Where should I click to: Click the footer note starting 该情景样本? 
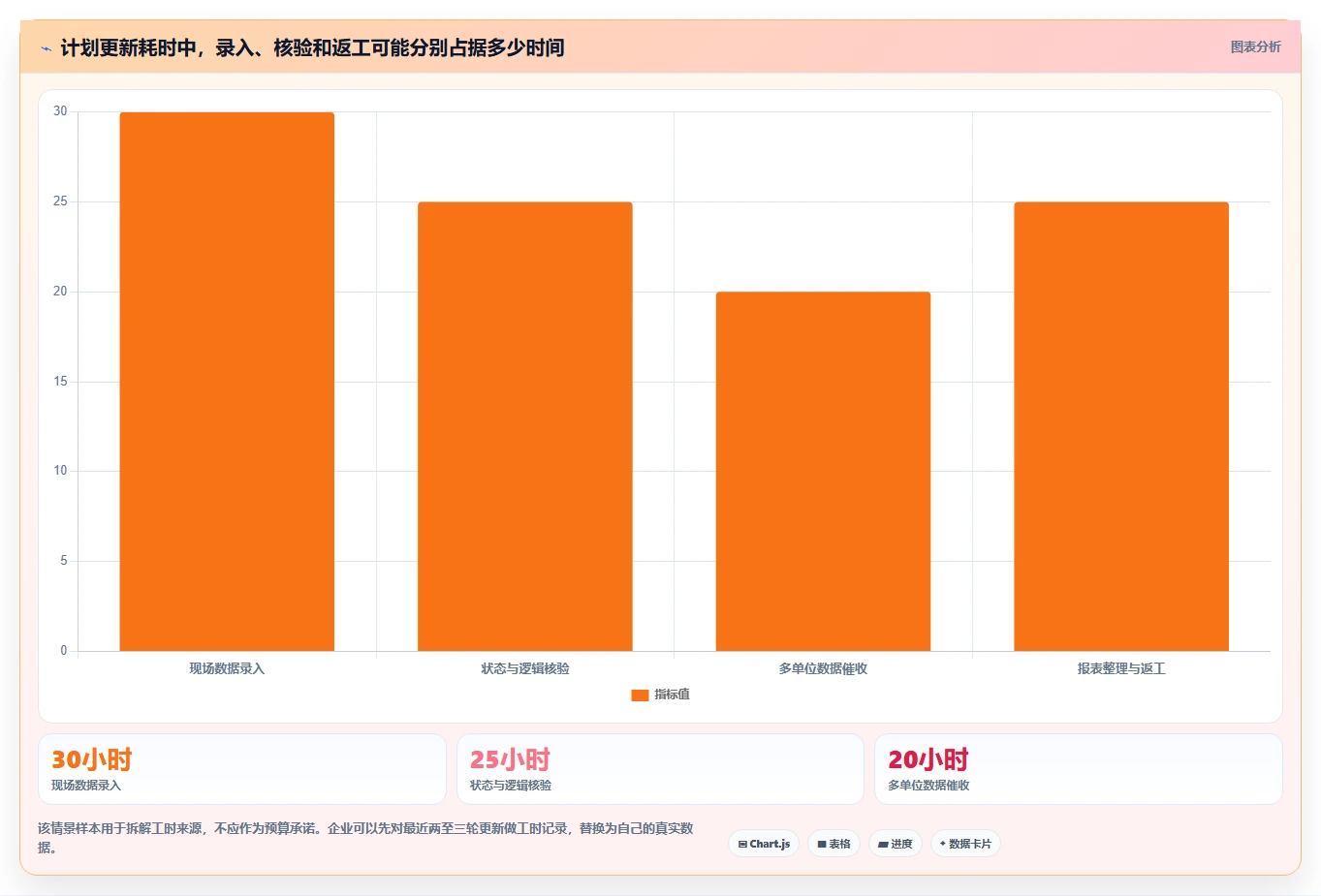[366, 838]
